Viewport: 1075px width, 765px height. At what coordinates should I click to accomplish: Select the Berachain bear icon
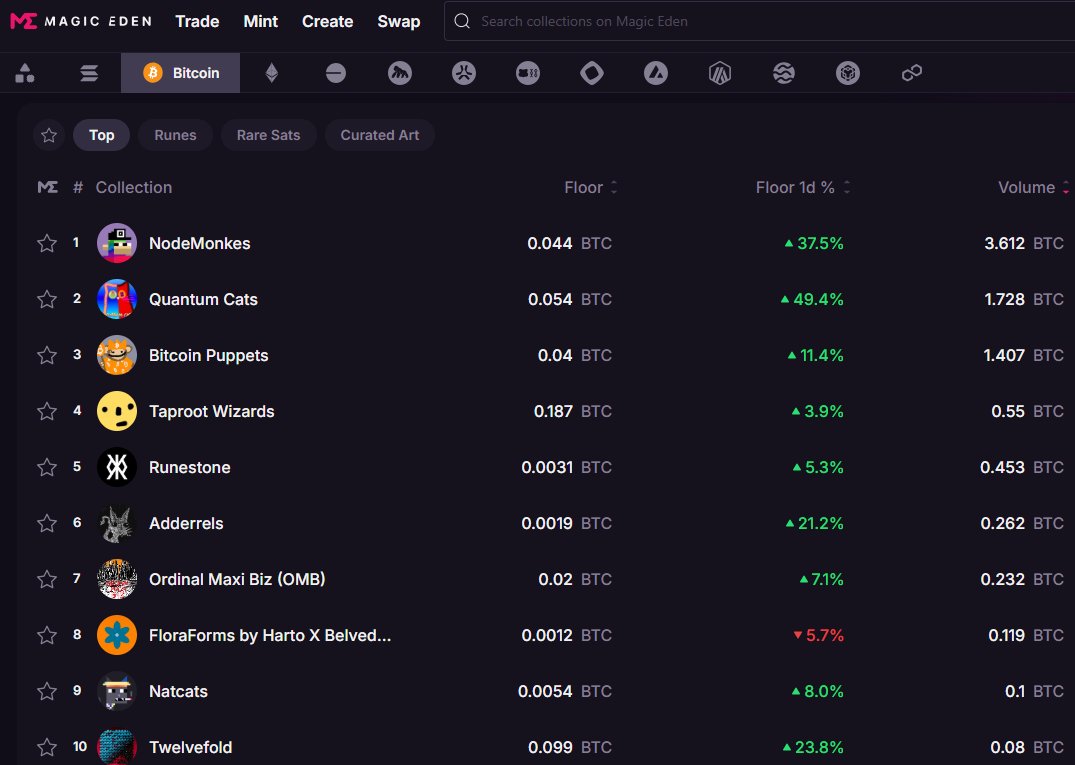[x=400, y=73]
